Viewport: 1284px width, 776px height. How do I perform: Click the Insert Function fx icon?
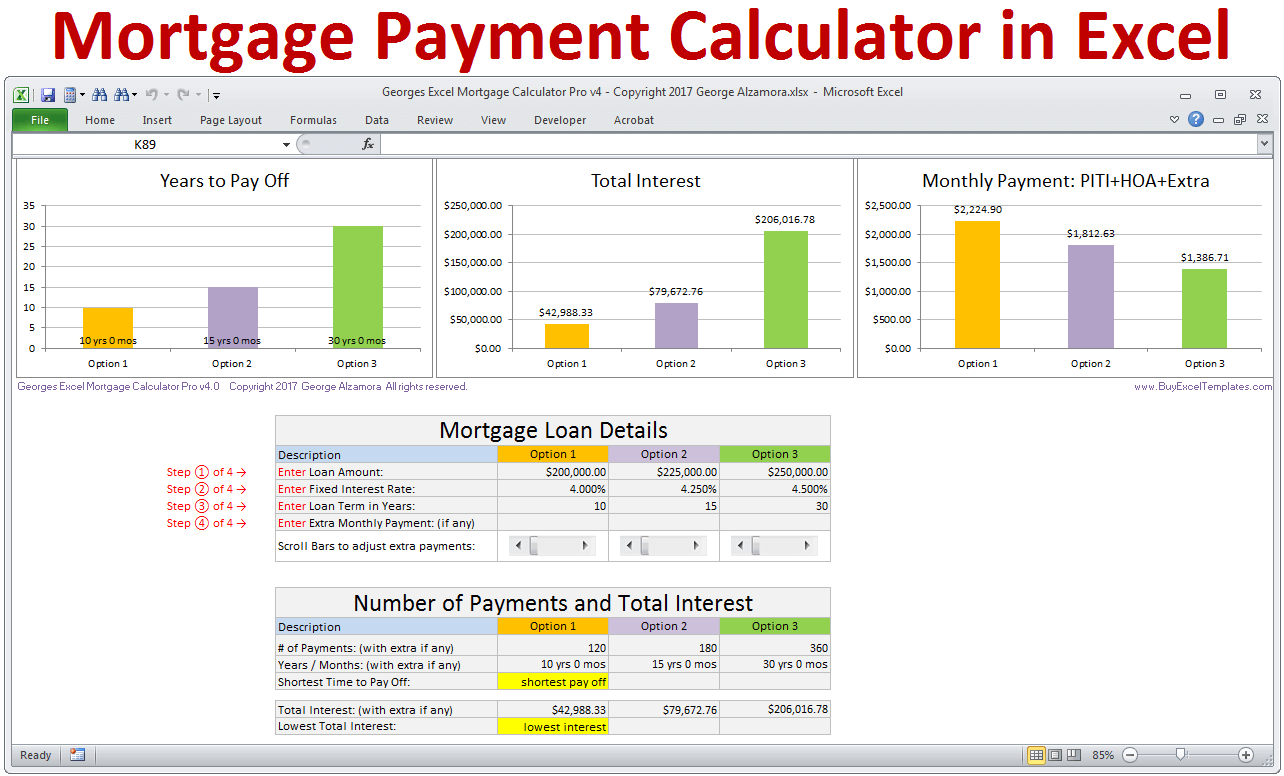pyautogui.click(x=366, y=143)
